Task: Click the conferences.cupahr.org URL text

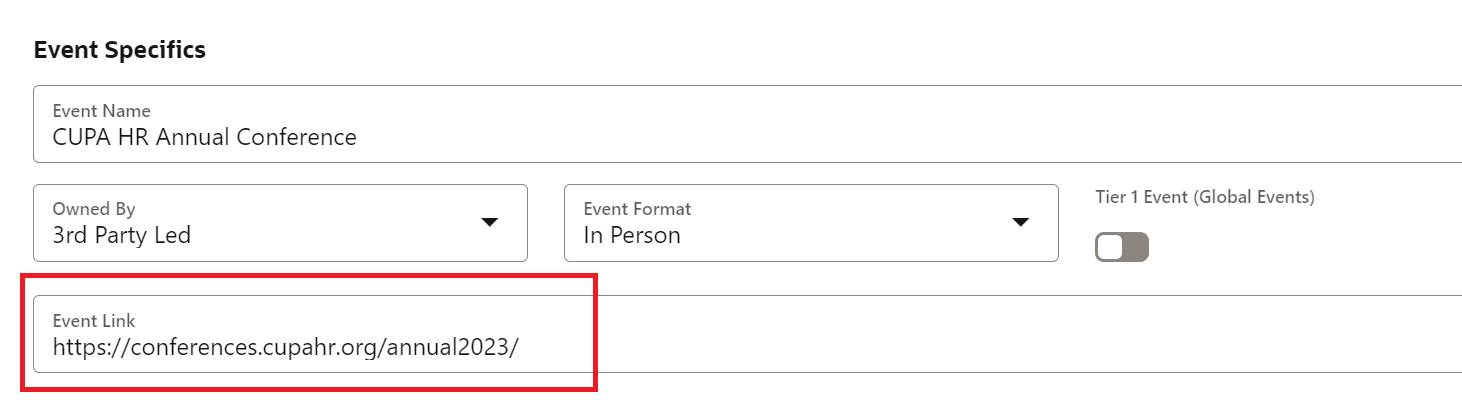Action: [x=285, y=348]
